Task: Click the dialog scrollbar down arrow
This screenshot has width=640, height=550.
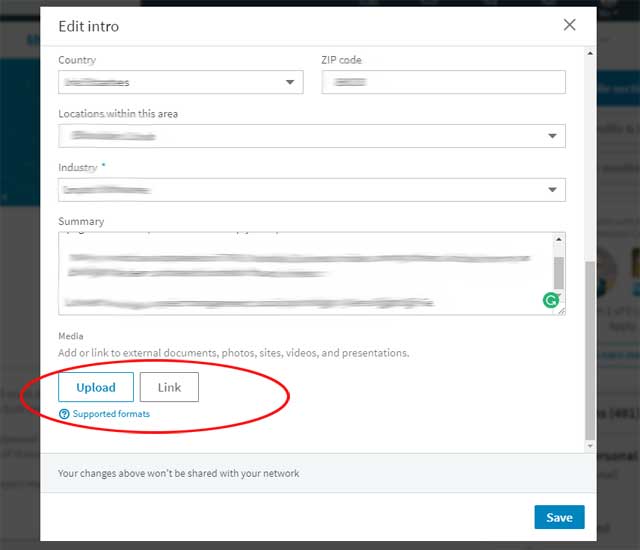Action: [x=590, y=445]
